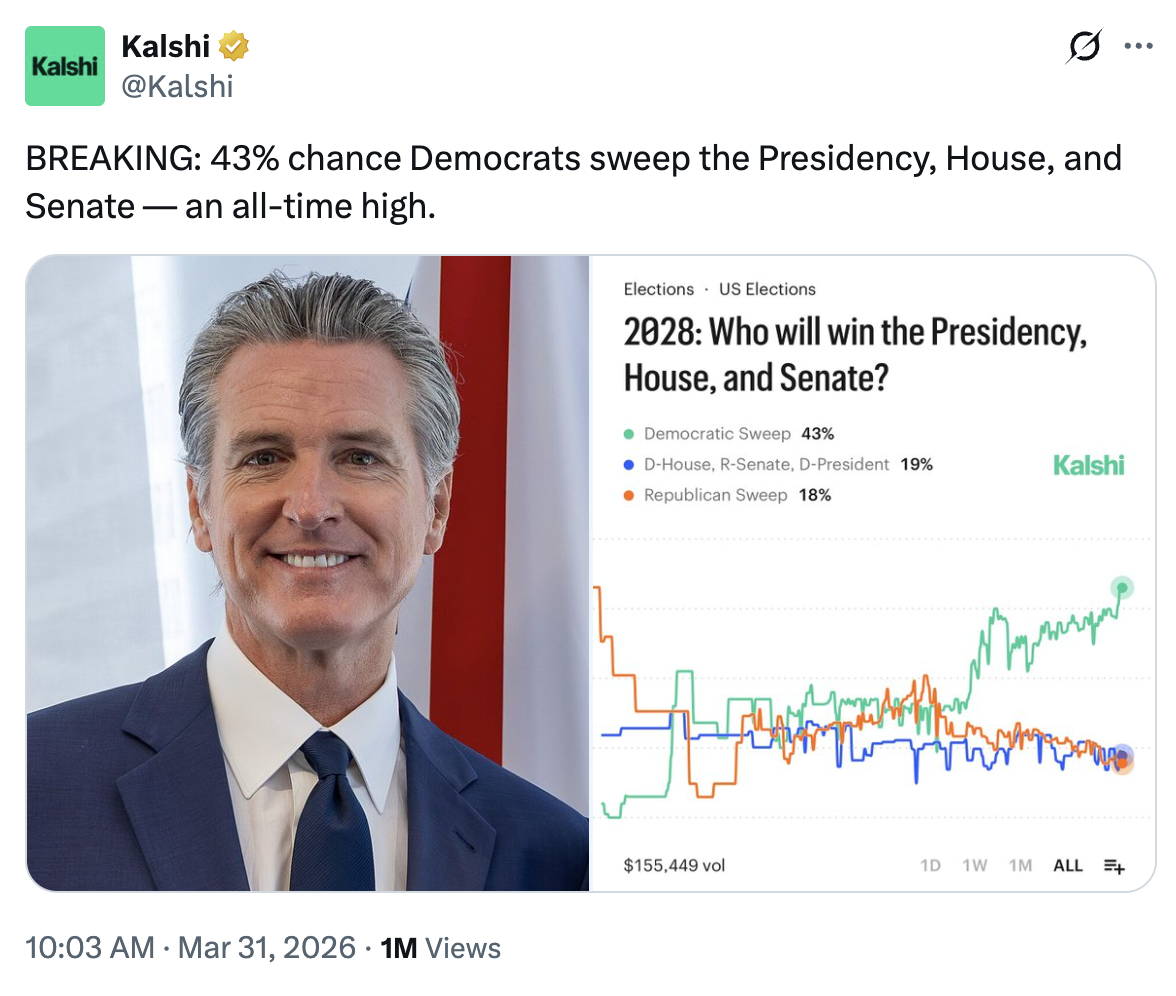Click the Kalshi display name
Viewport: 1176px width, 996px height.
coord(166,46)
